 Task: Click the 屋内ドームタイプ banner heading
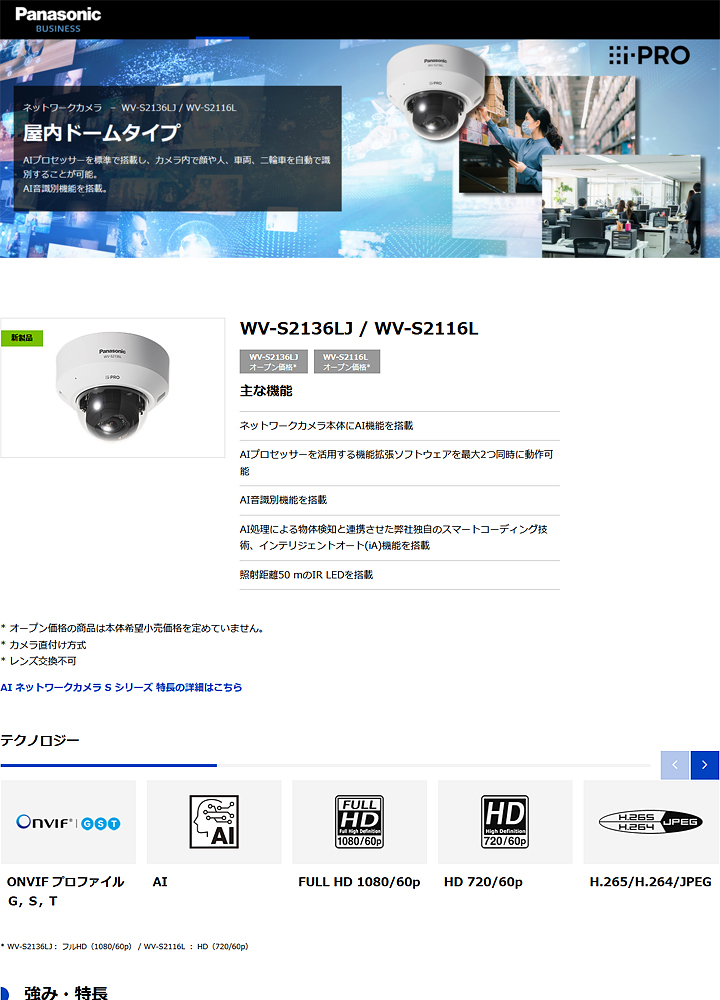[x=102, y=133]
